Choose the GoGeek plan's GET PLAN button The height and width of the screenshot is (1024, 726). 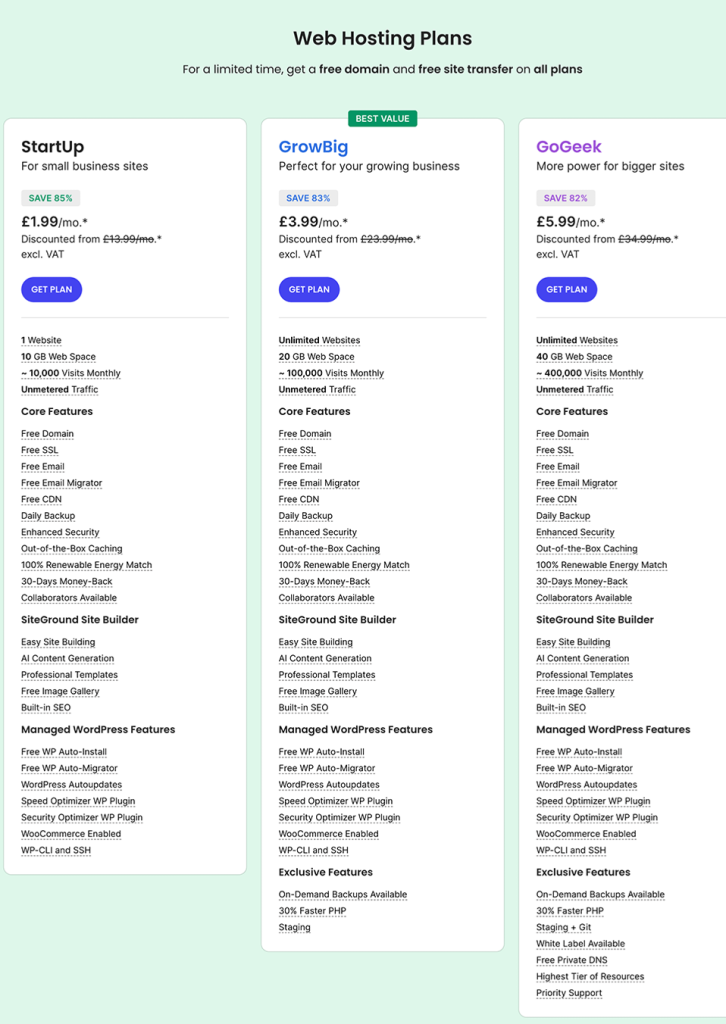566,290
